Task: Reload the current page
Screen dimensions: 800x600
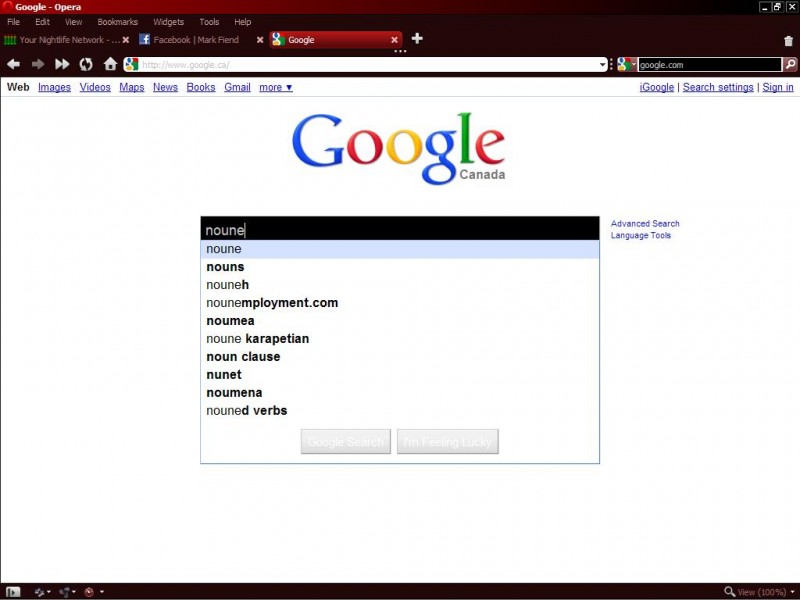Action: coord(86,64)
